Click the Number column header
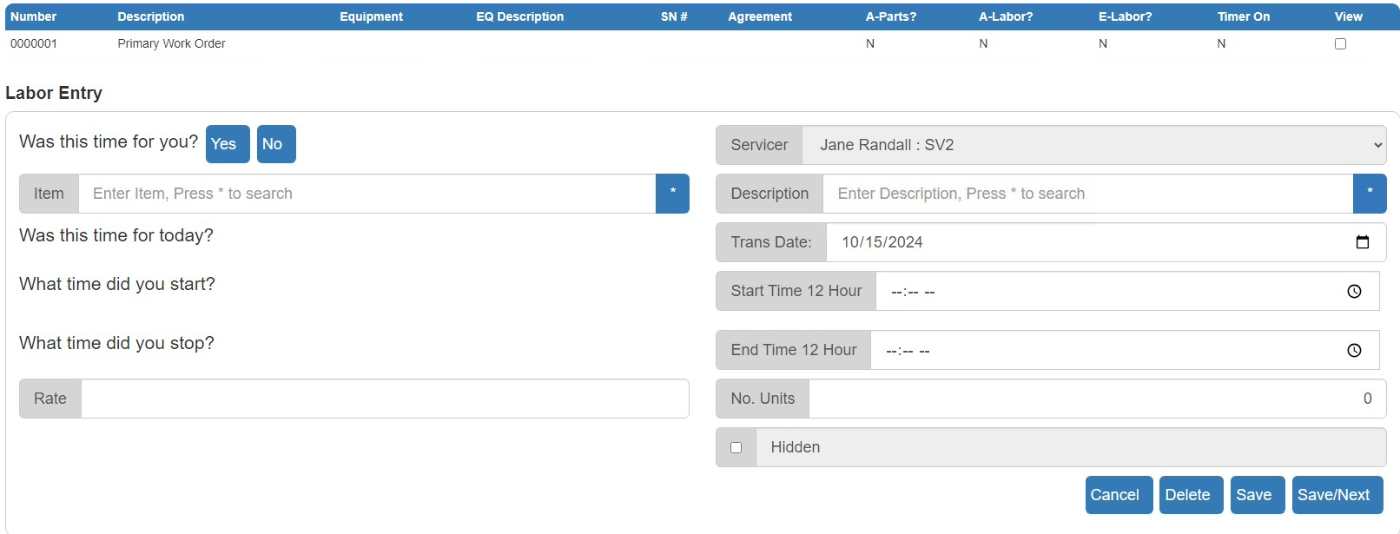 pyautogui.click(x=33, y=17)
